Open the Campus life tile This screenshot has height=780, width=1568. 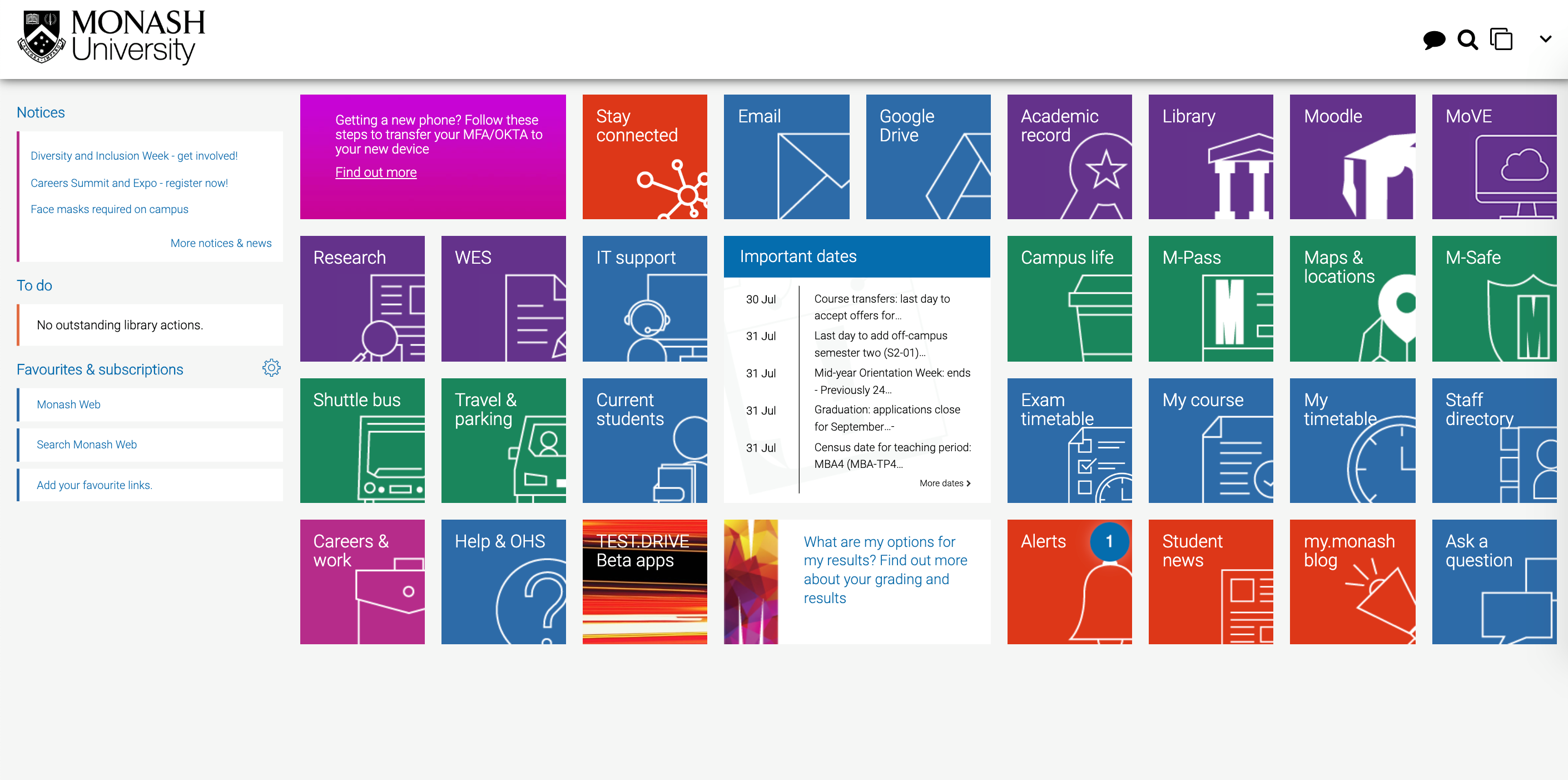tap(1069, 298)
